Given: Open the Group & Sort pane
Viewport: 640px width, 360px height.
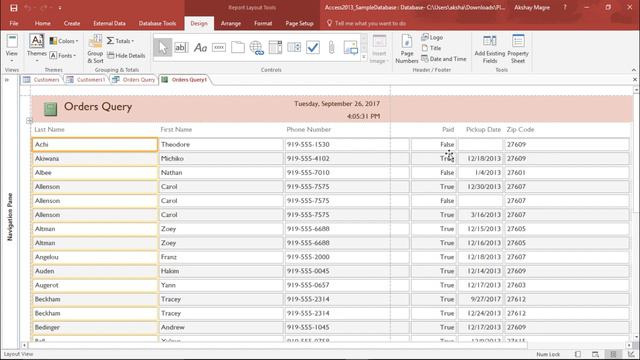Looking at the screenshot, I should click(95, 48).
